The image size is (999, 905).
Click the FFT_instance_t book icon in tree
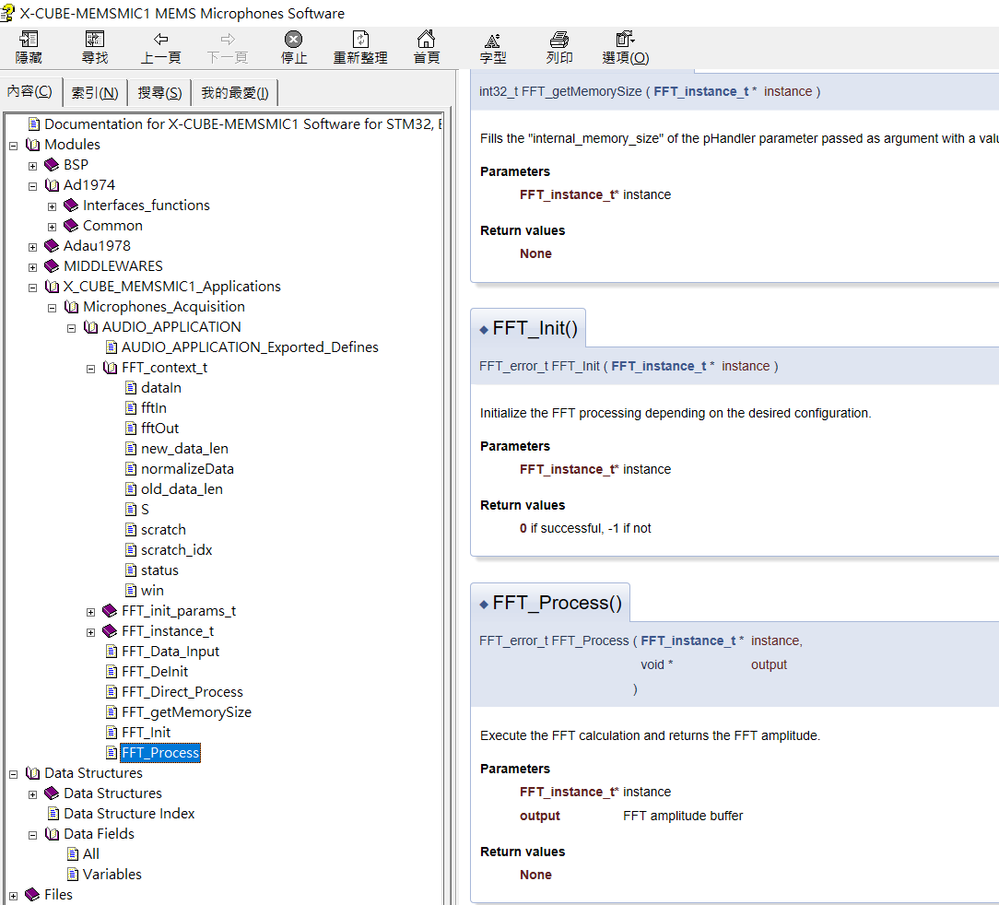(110, 631)
